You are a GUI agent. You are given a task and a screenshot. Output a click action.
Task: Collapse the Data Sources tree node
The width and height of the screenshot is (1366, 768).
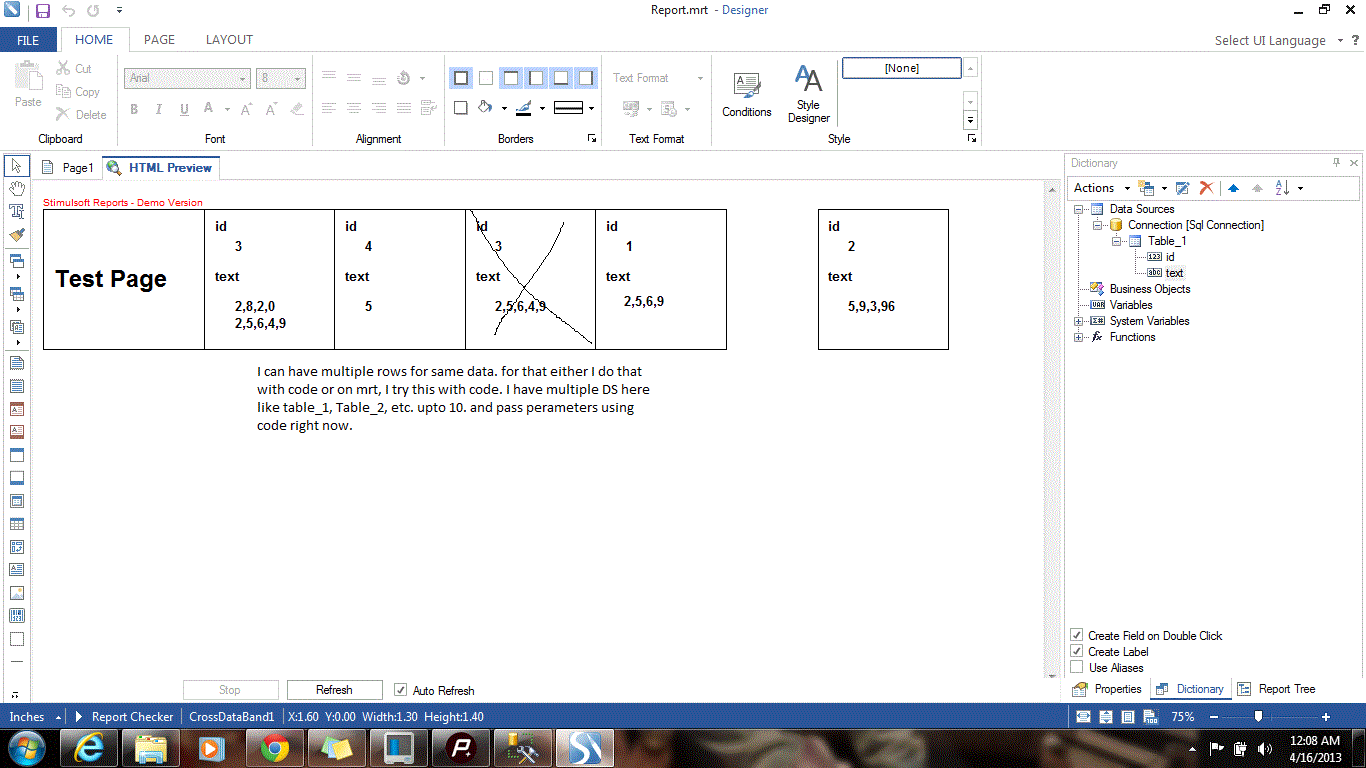(x=1079, y=209)
